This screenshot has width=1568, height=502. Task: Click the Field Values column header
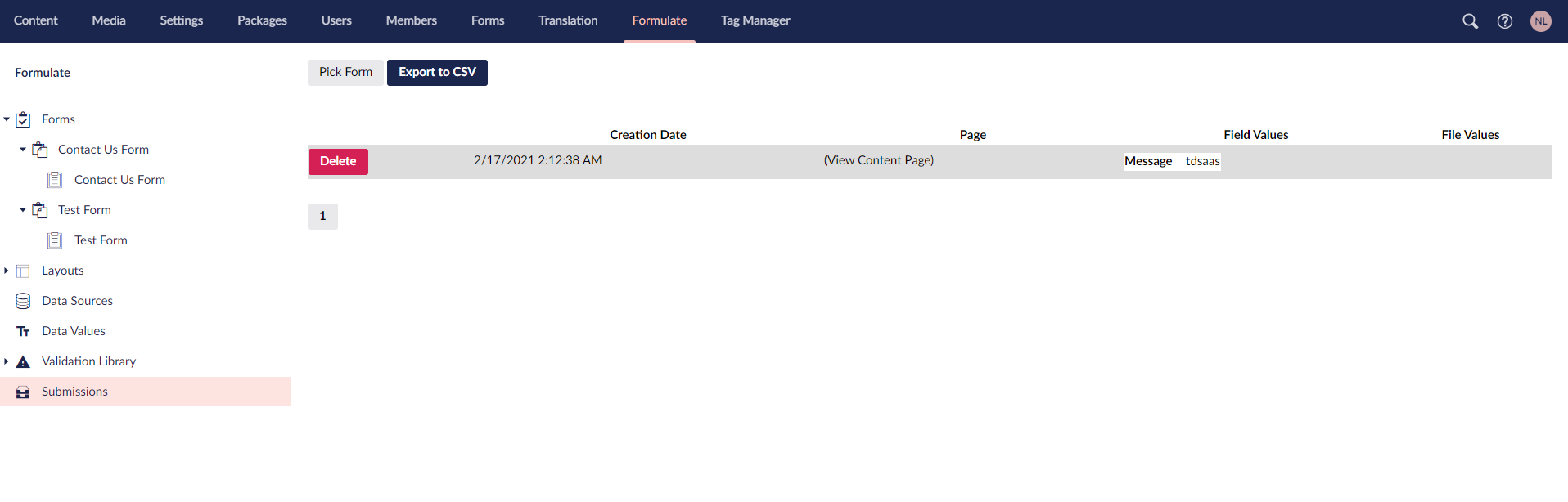click(1256, 135)
